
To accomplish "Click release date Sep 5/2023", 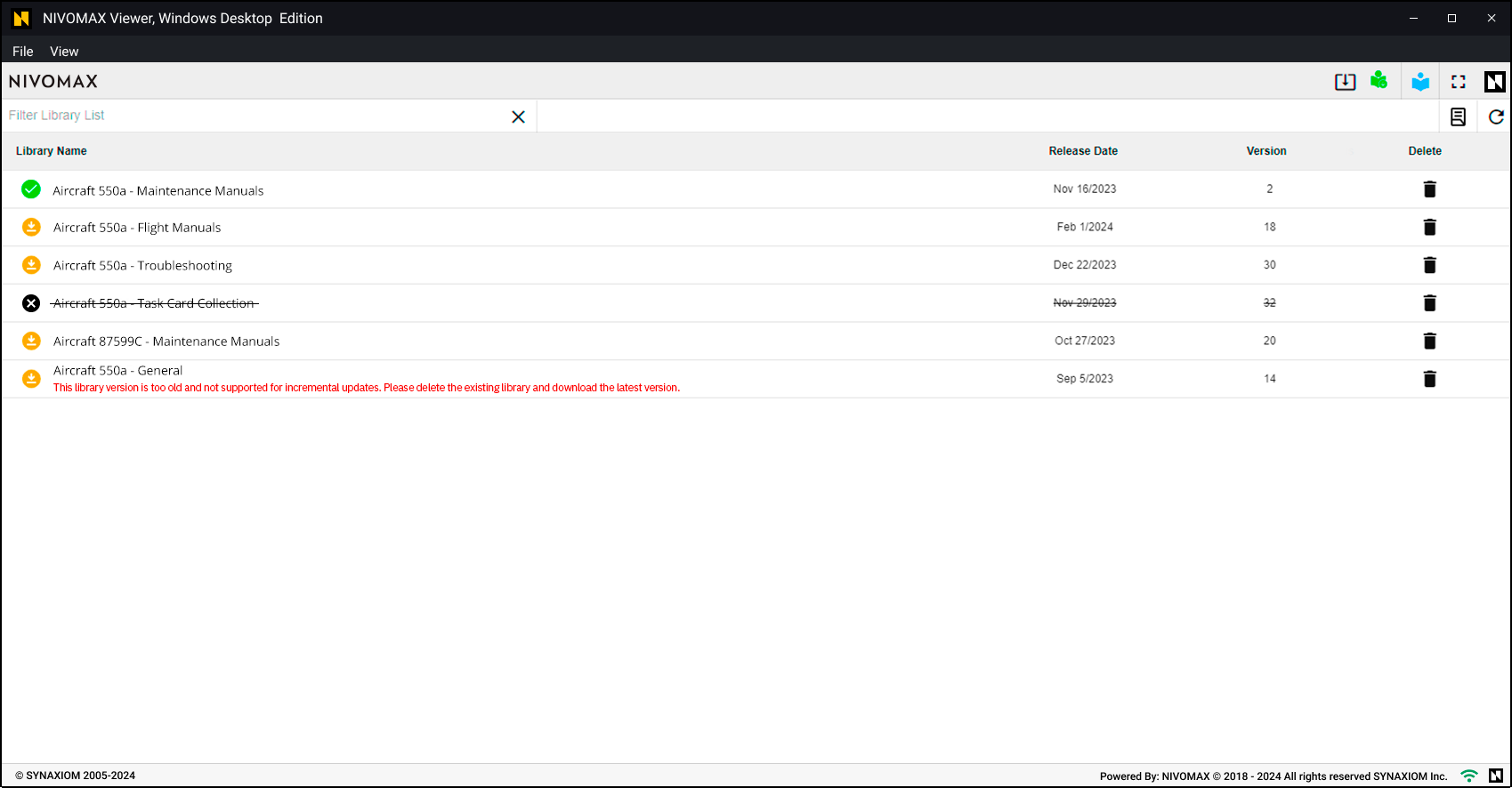I will [x=1085, y=379].
